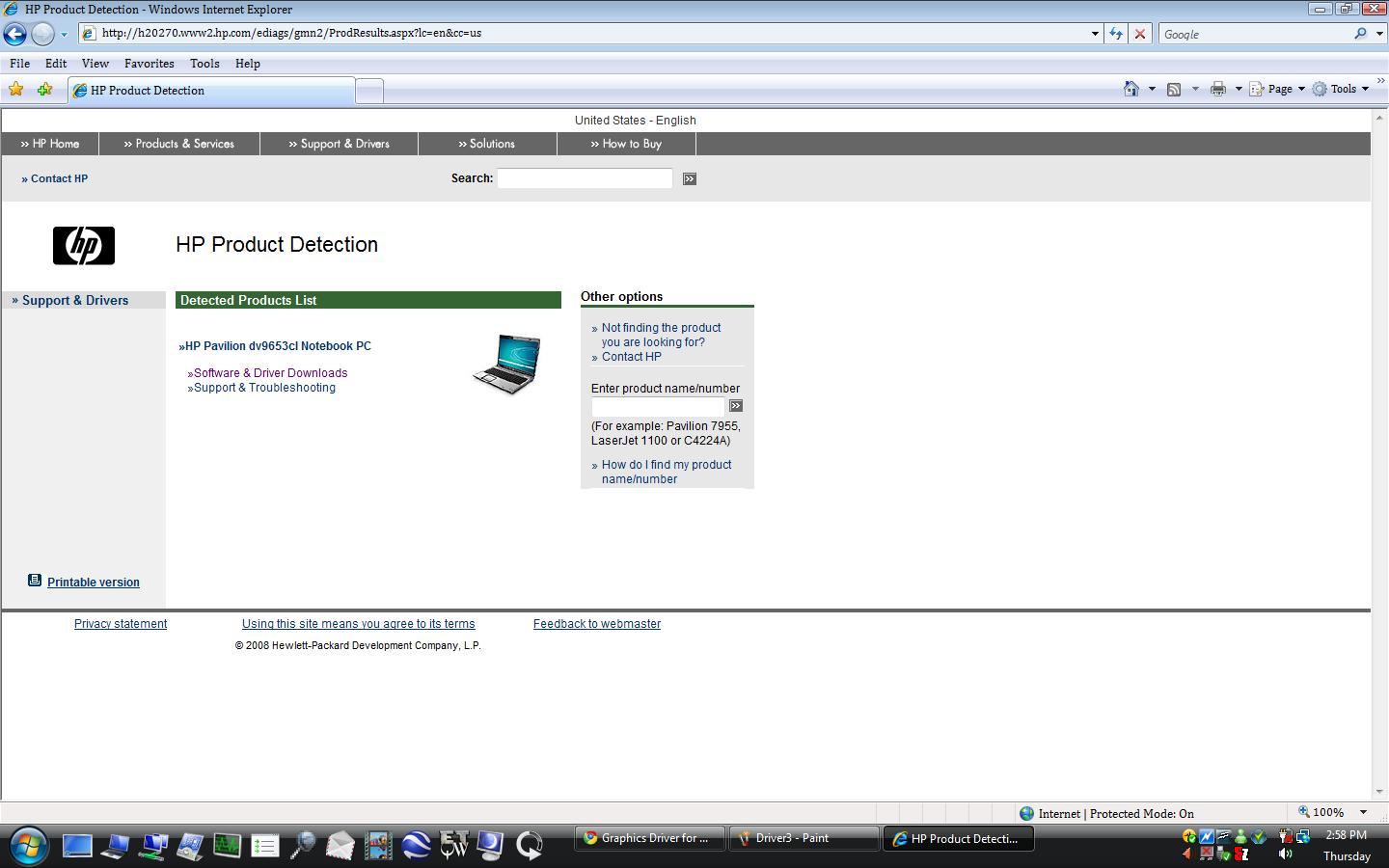Open the Favorites menu
This screenshot has width=1389, height=868.
[x=150, y=64]
